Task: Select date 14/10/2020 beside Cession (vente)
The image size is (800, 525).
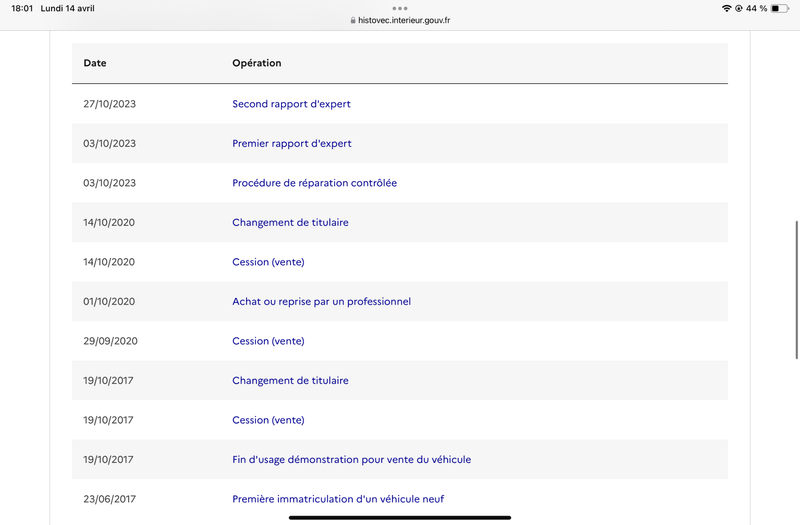Action: (x=109, y=262)
